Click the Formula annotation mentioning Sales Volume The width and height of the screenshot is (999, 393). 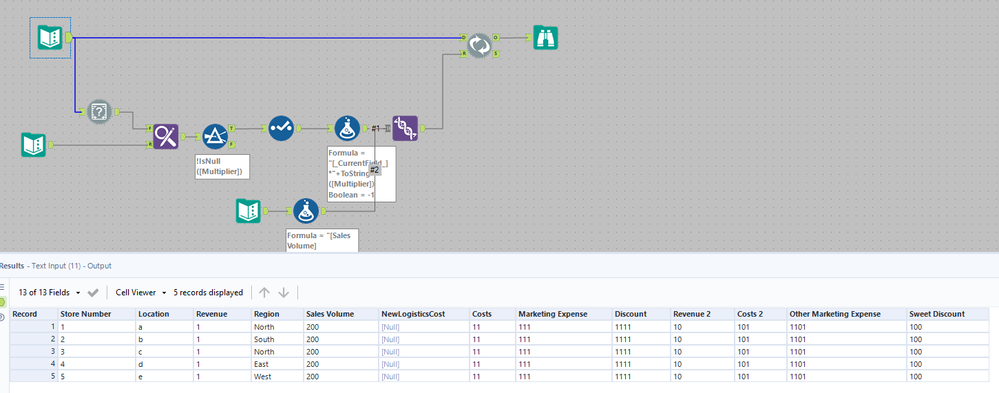coord(322,240)
